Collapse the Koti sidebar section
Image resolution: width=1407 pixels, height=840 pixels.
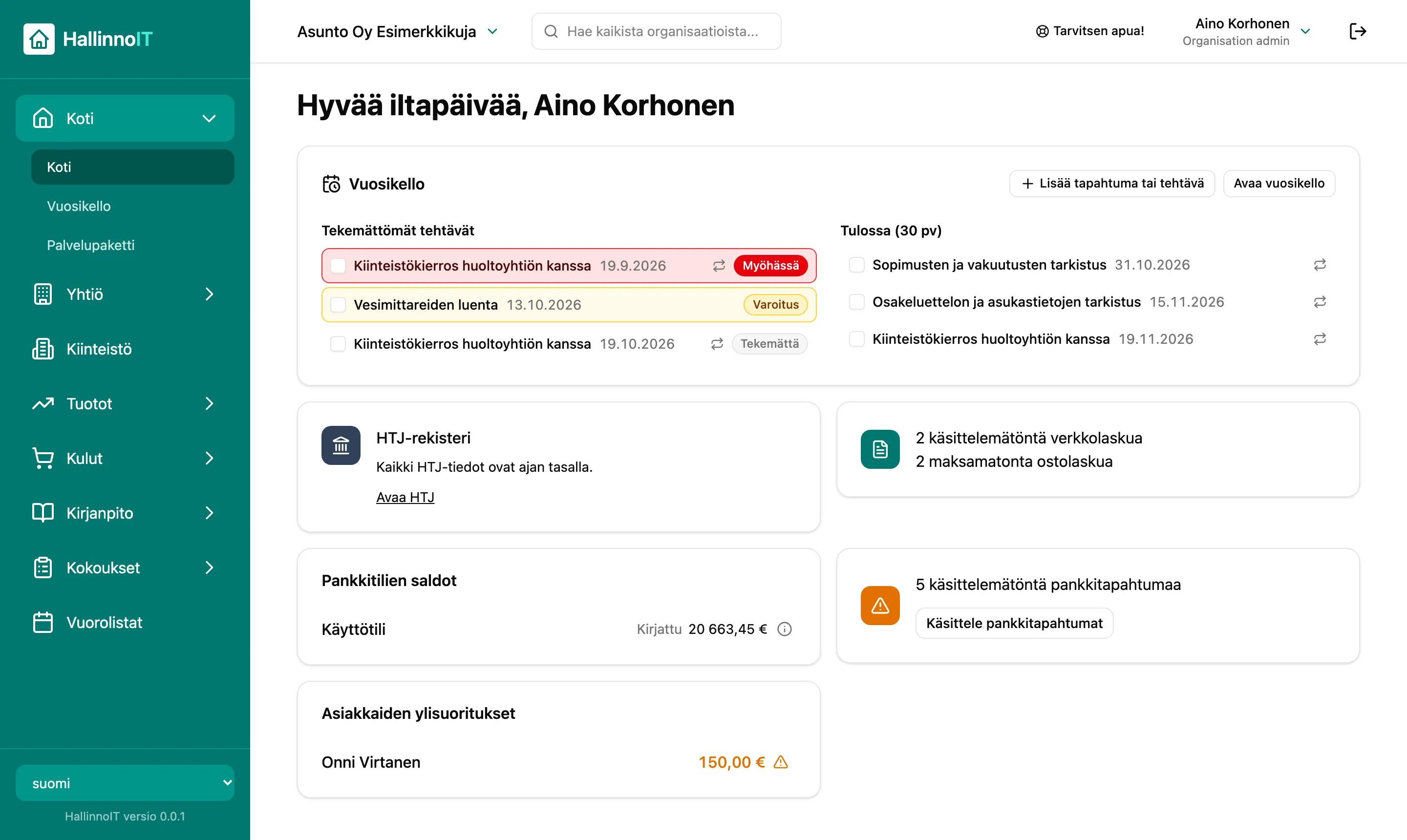(125, 118)
